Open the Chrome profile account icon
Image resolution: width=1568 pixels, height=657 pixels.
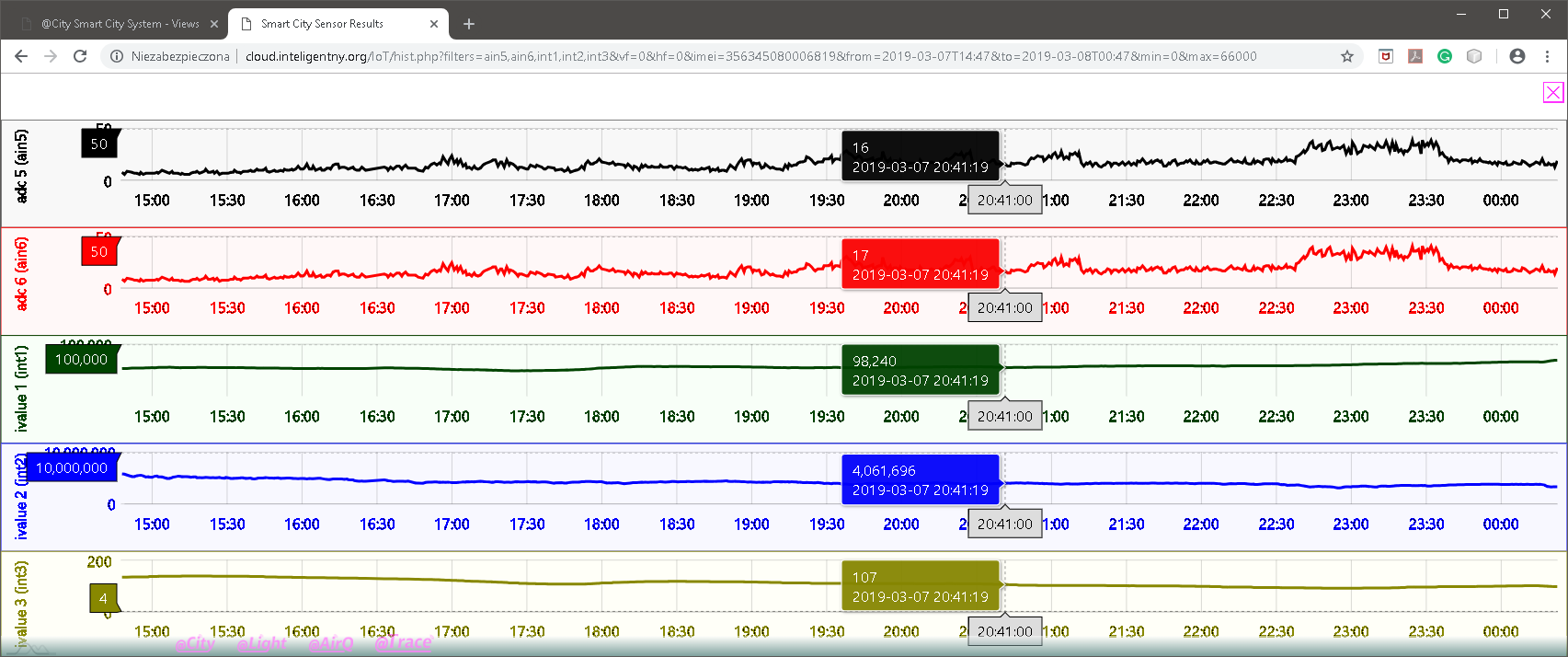pyautogui.click(x=1517, y=56)
